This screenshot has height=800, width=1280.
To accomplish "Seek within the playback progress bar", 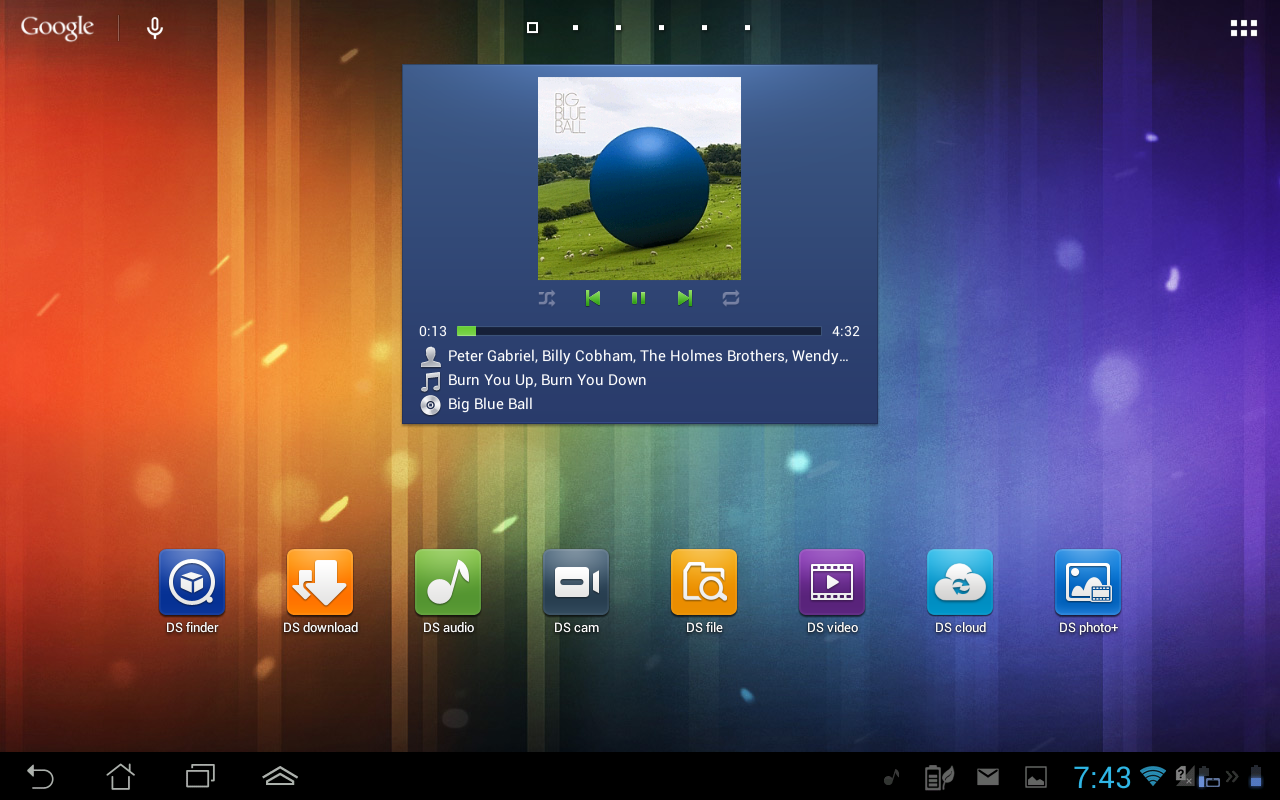I will pos(638,330).
